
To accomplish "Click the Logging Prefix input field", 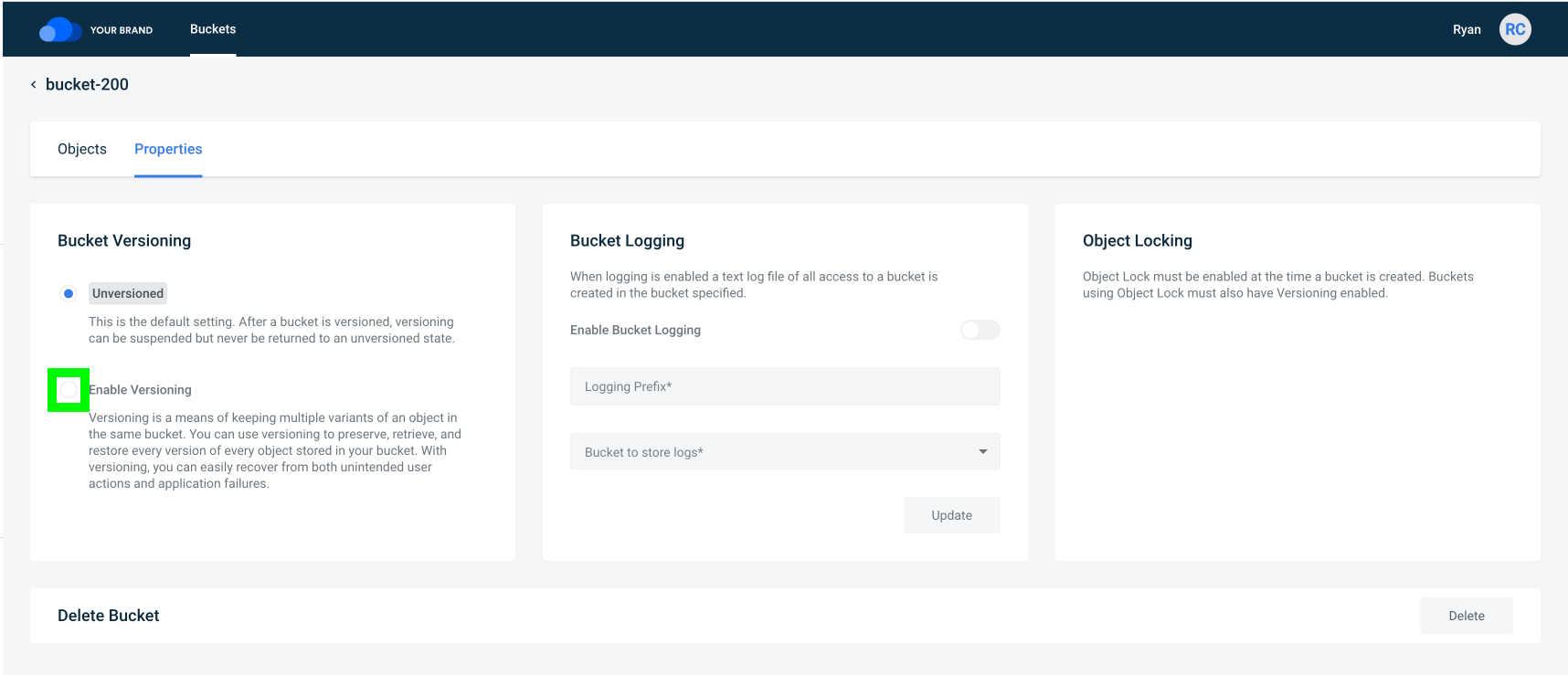I will pyautogui.click(x=785, y=386).
